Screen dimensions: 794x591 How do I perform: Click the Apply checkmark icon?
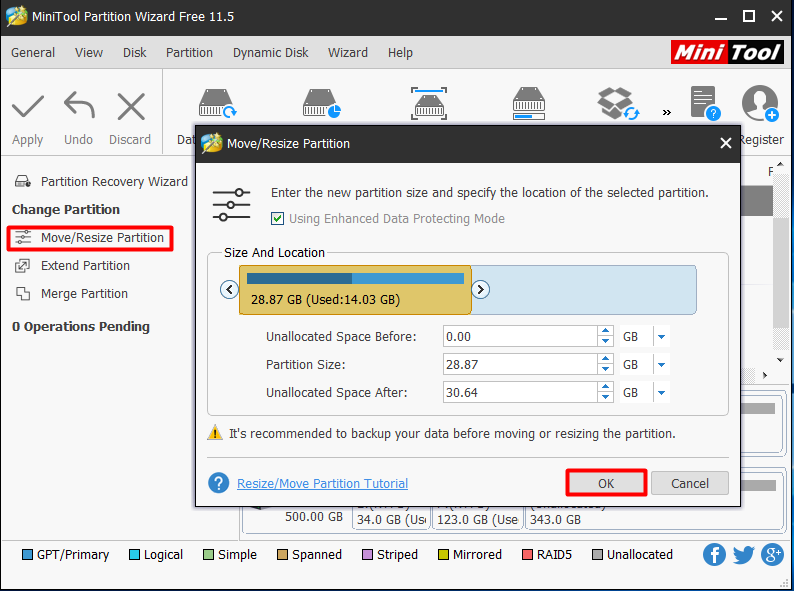tap(27, 106)
